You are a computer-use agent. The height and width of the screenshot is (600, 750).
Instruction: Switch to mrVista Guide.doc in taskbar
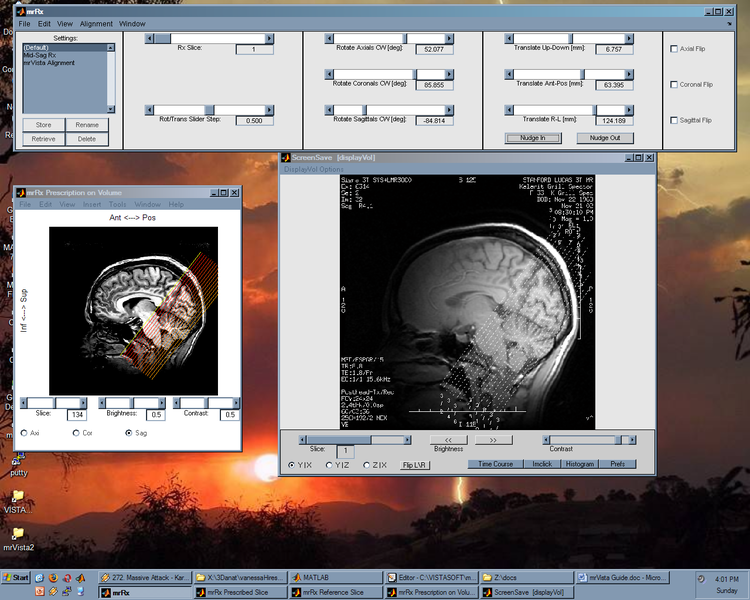pyautogui.click(x=621, y=577)
